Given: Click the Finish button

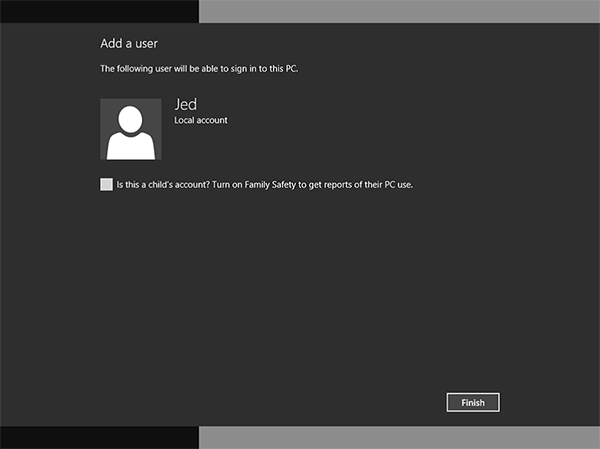Looking at the screenshot, I should pos(472,402).
